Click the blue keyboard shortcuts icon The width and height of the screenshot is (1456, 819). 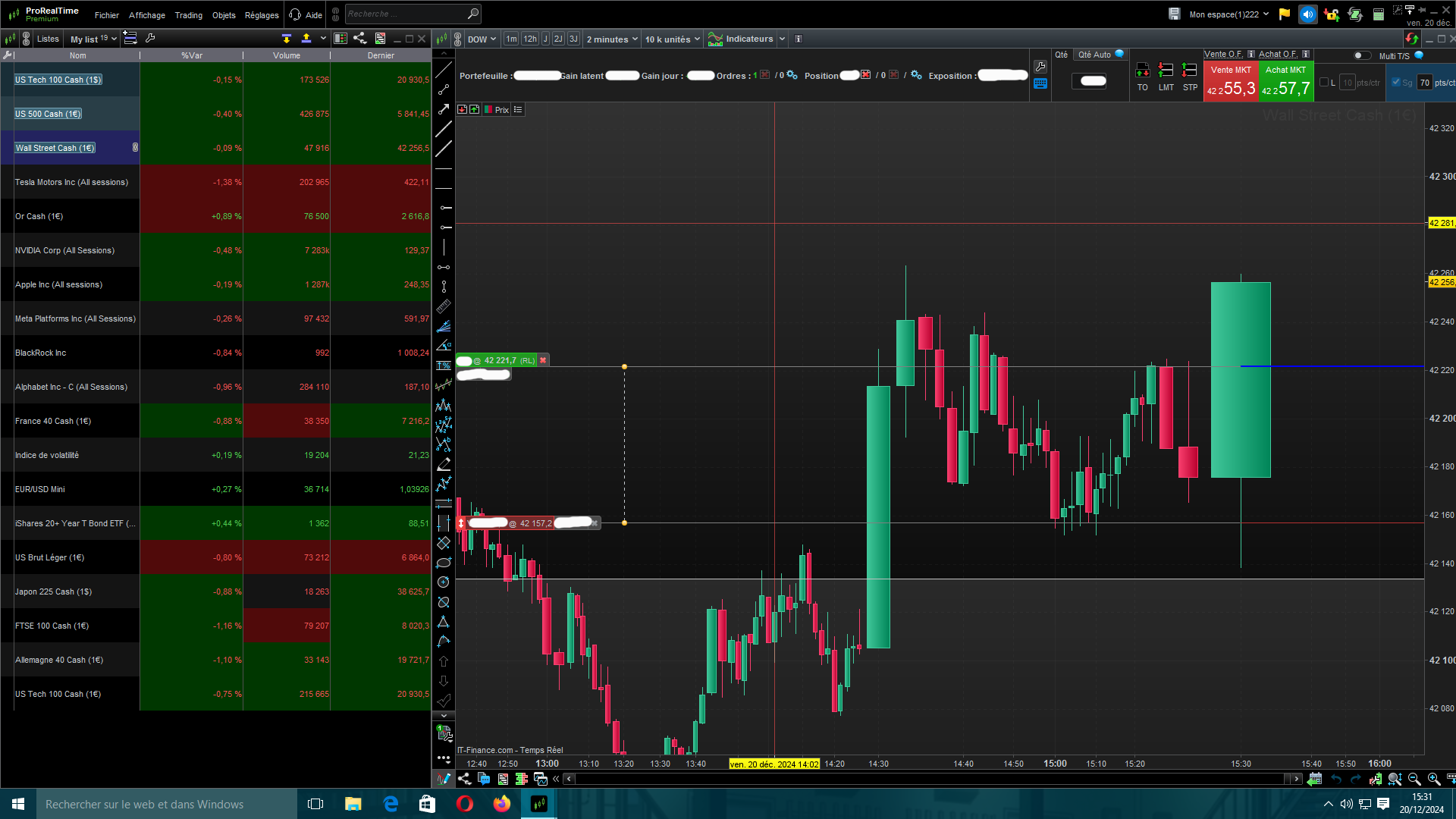(1040, 84)
